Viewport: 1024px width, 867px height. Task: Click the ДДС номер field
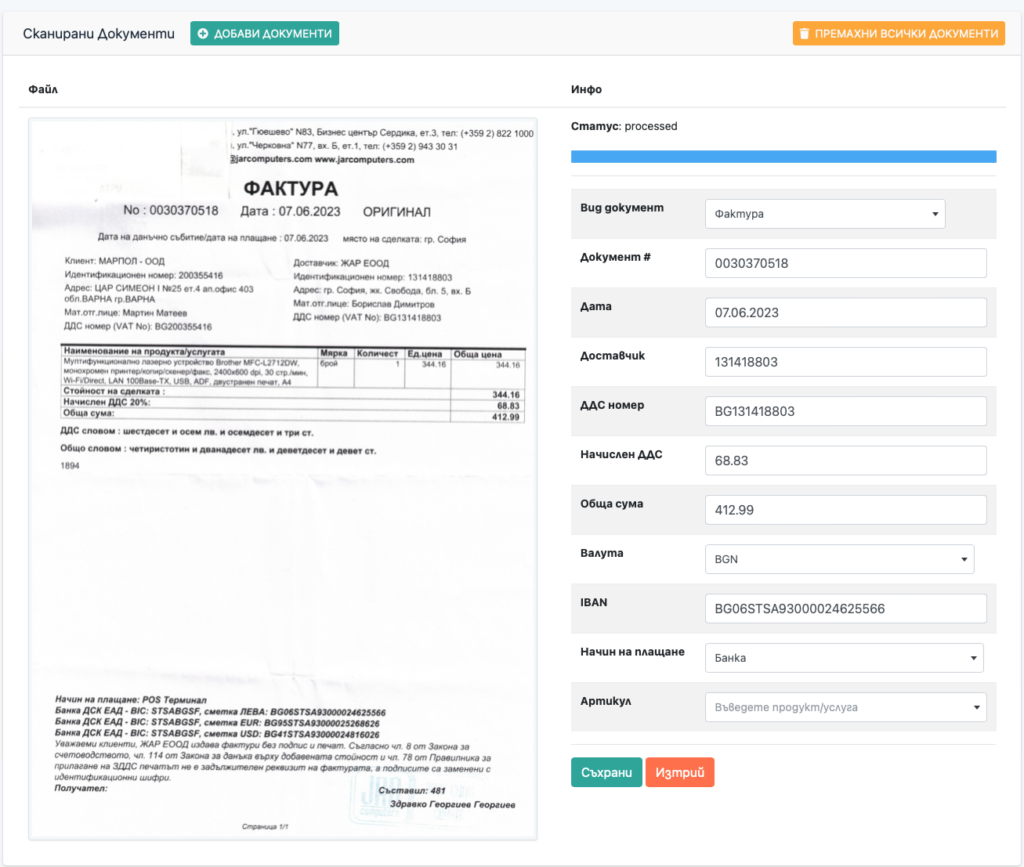[845, 410]
